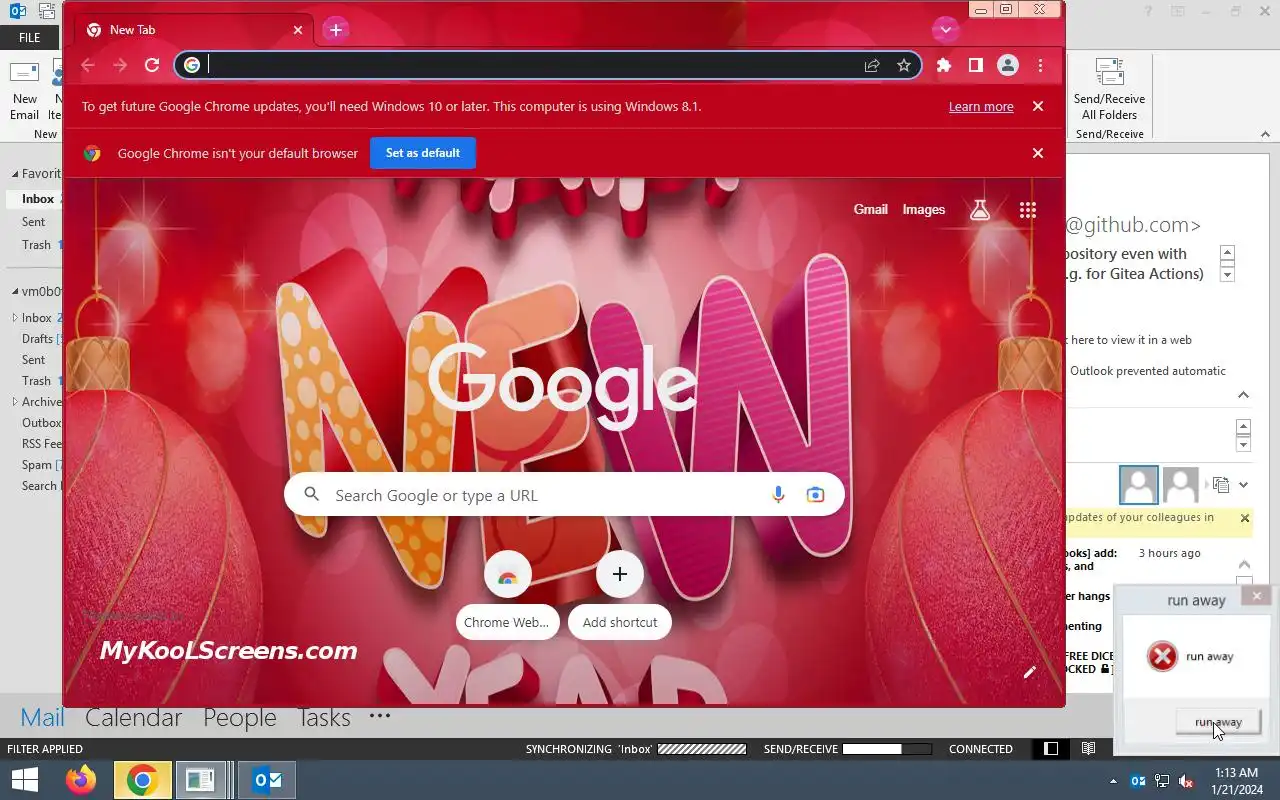Open Chrome from the taskbar
This screenshot has width=1280, height=800.
tap(143, 780)
